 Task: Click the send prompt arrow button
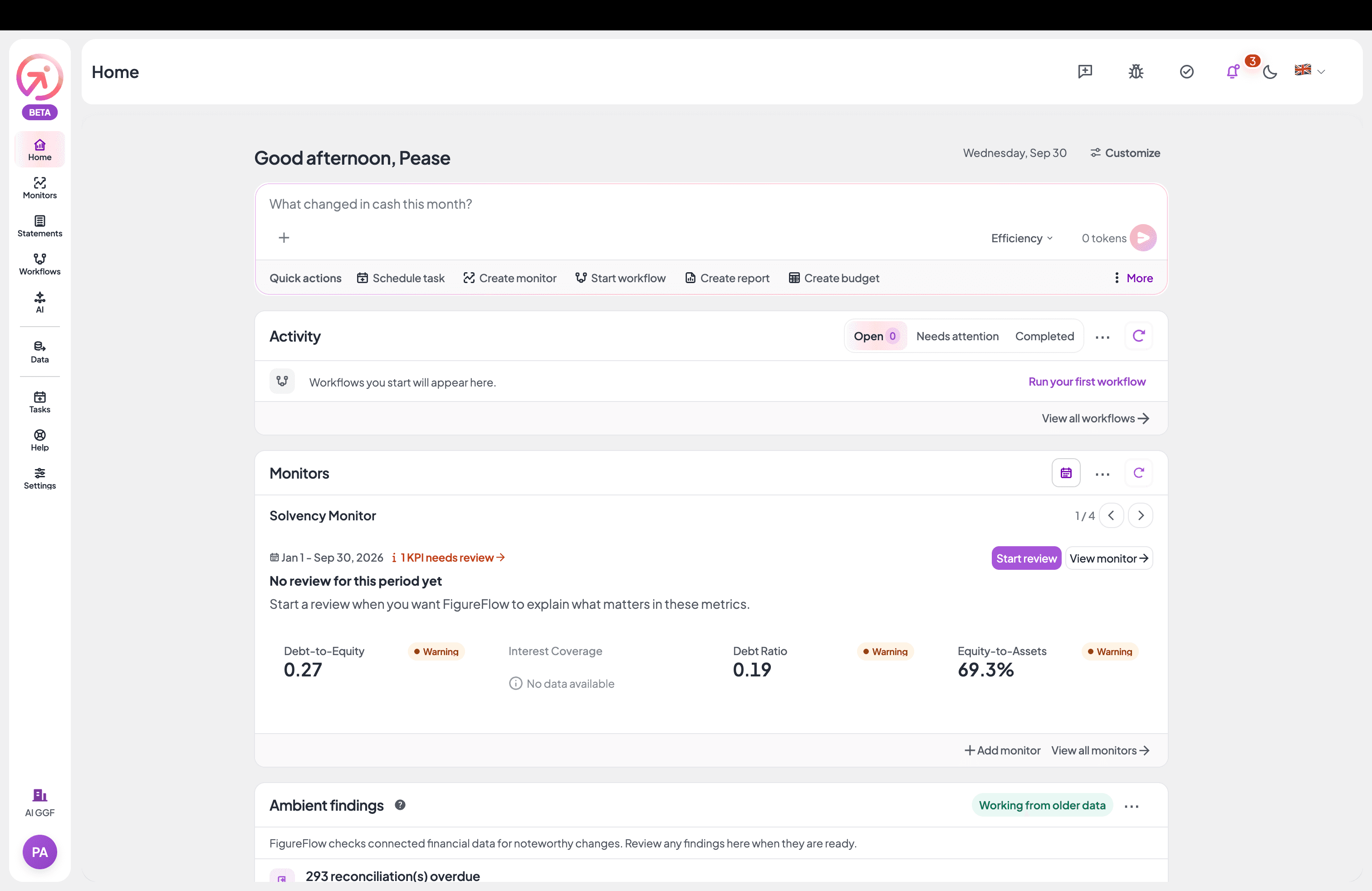click(x=1142, y=237)
